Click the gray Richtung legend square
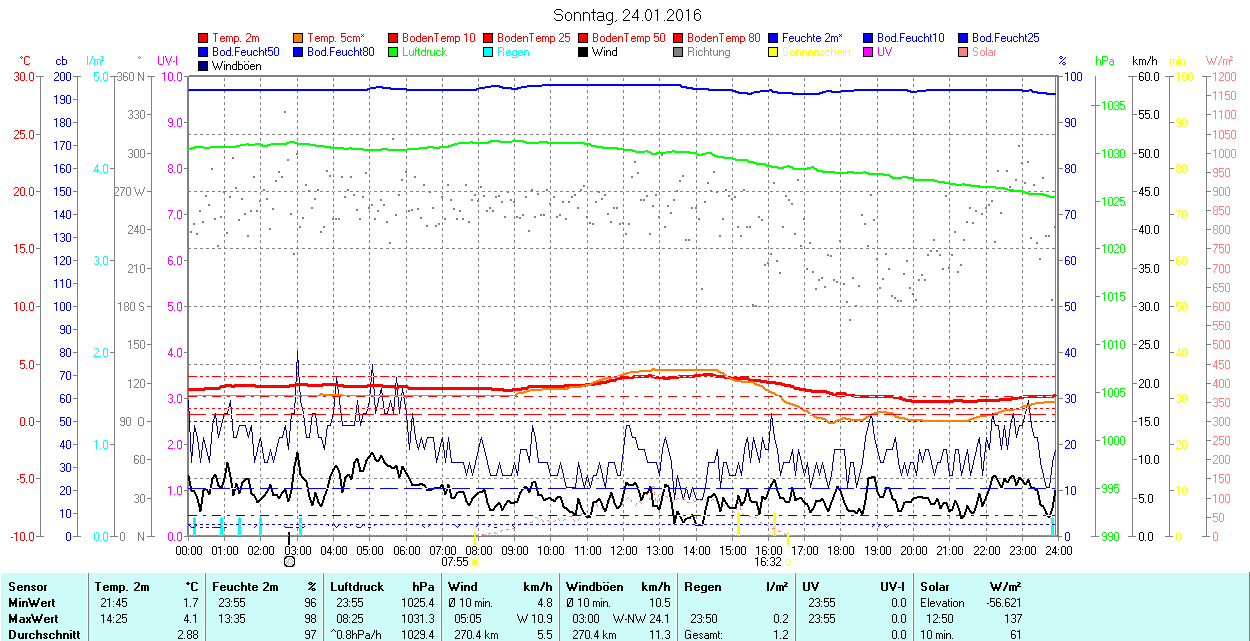Screen dimensions: 1250x641 [679, 52]
